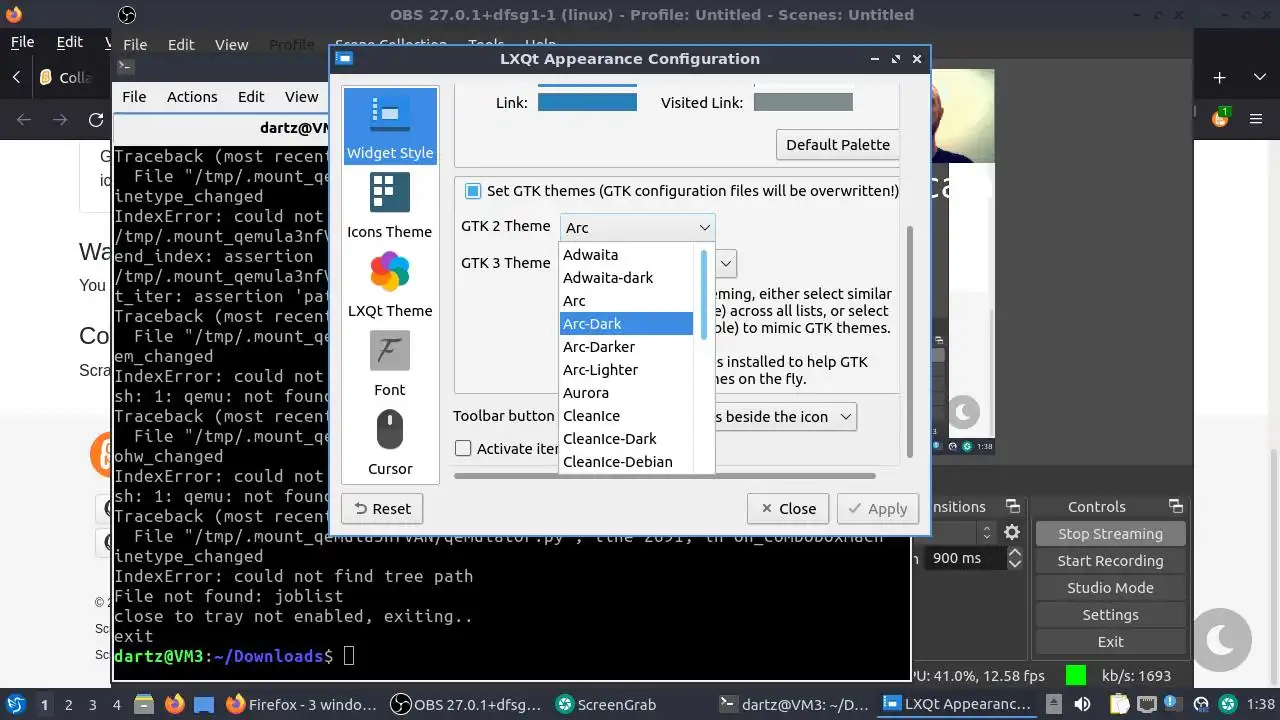Click Stop Streaming in OBS Controls
The height and width of the screenshot is (720, 1280).
tap(1110, 534)
